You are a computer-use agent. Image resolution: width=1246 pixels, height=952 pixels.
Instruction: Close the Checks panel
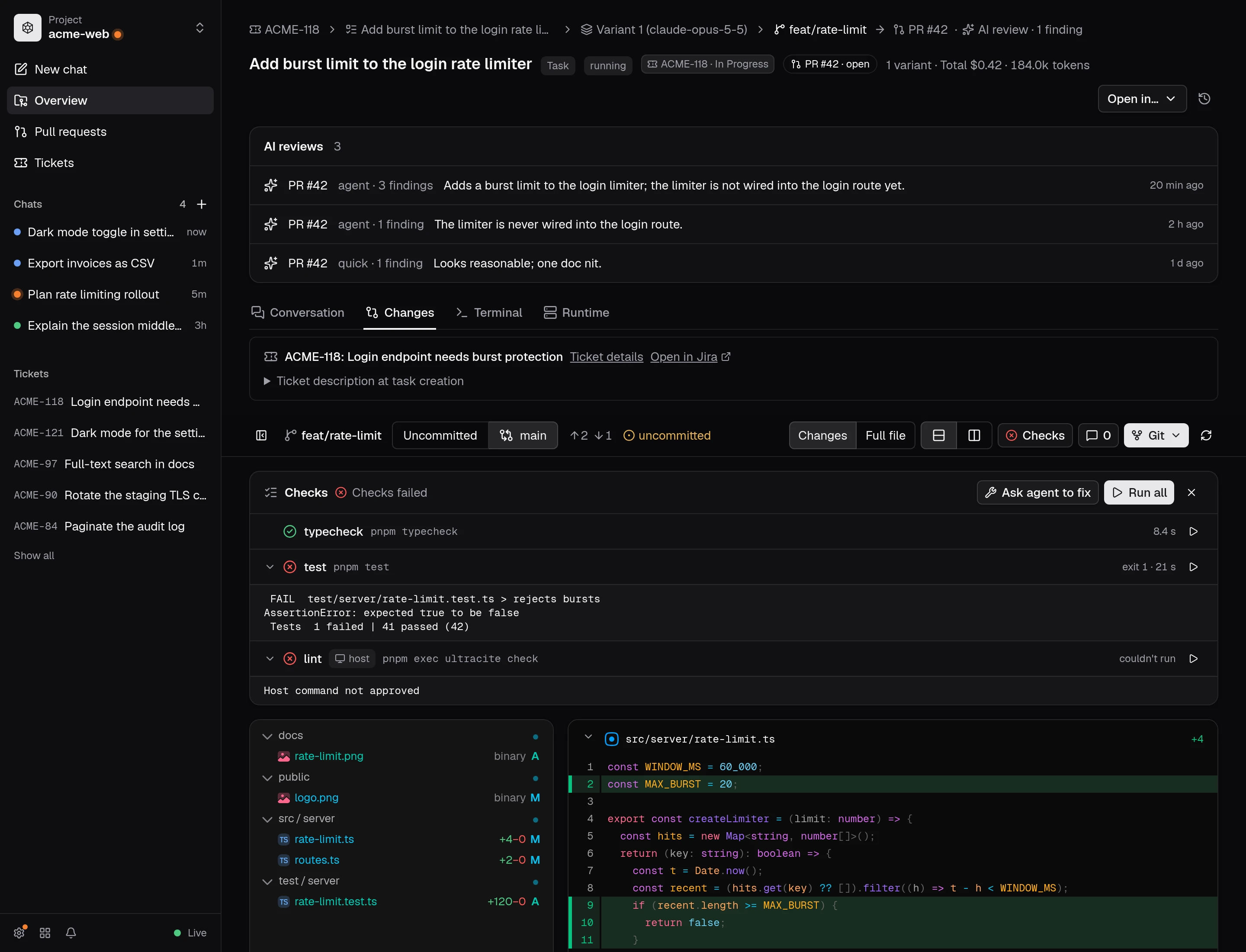click(1191, 492)
